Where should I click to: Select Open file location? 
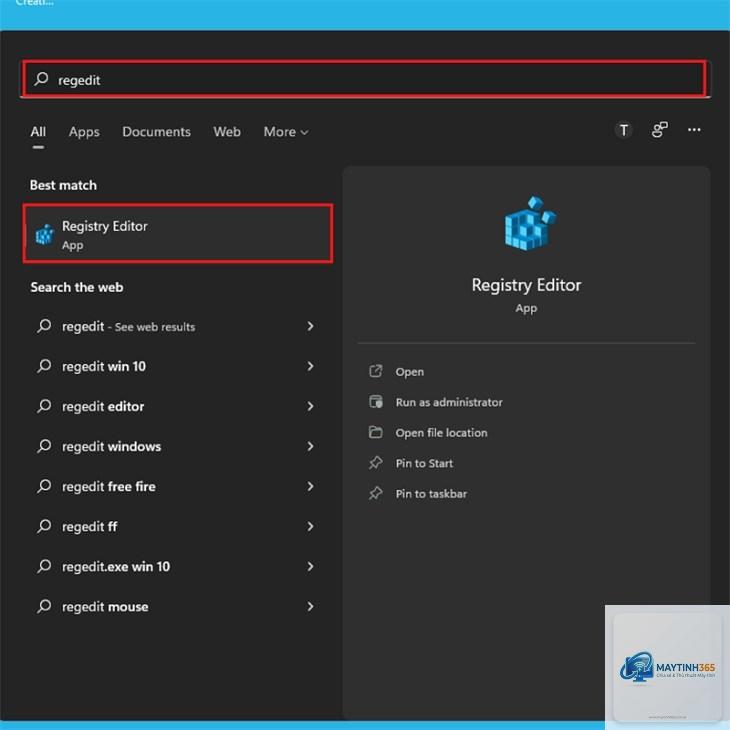coord(441,433)
